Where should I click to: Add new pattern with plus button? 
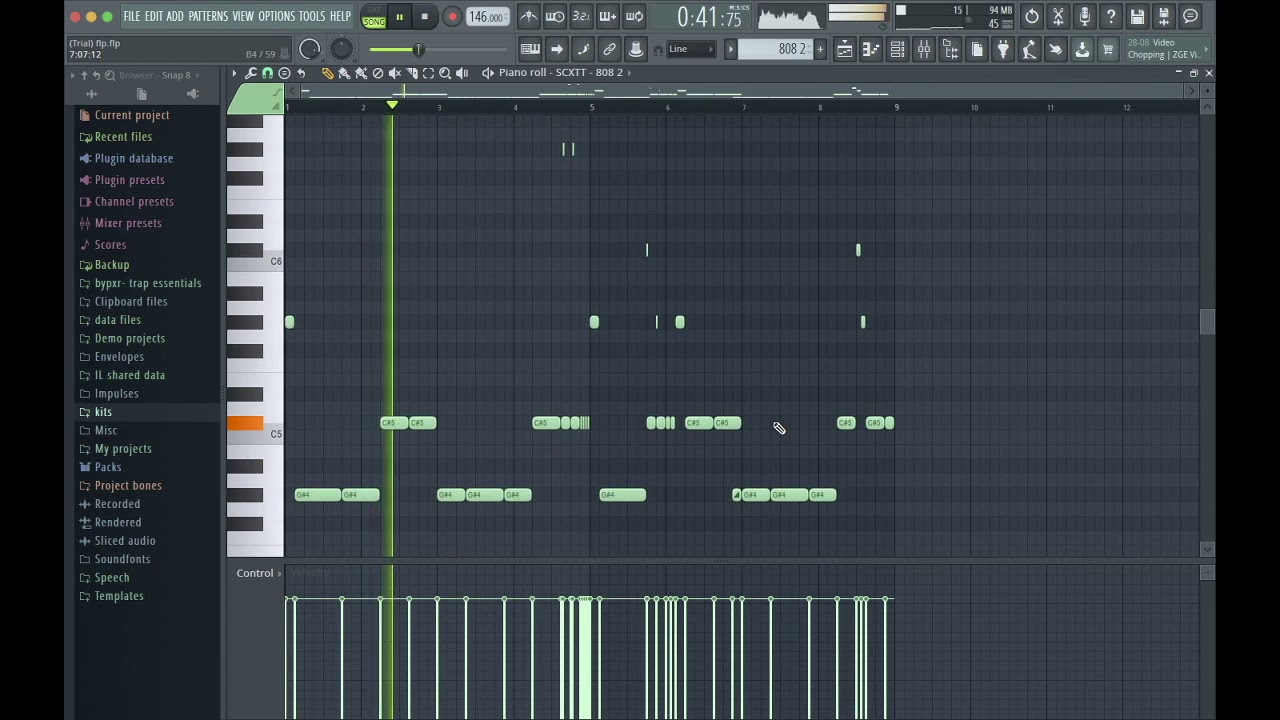pos(820,50)
